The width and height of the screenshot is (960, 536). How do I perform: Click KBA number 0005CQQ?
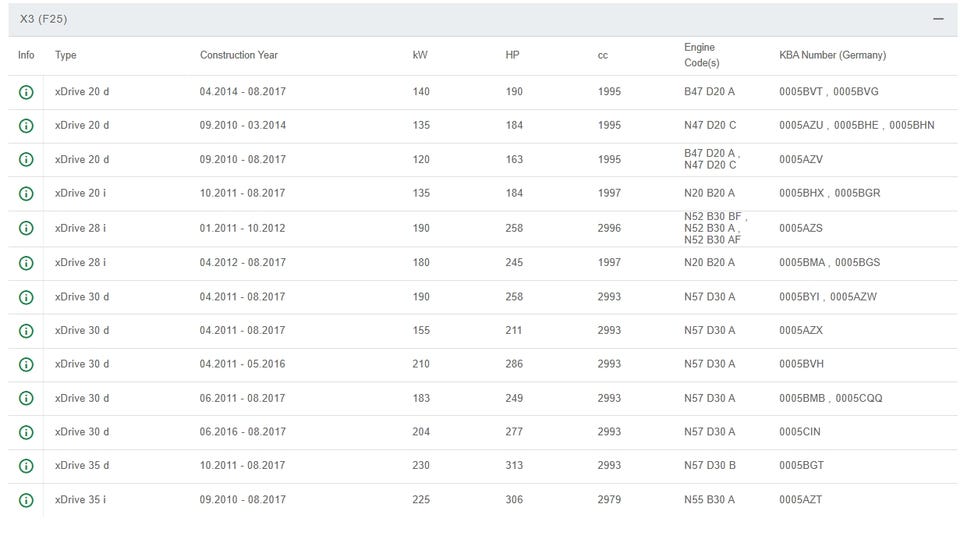click(x=859, y=398)
